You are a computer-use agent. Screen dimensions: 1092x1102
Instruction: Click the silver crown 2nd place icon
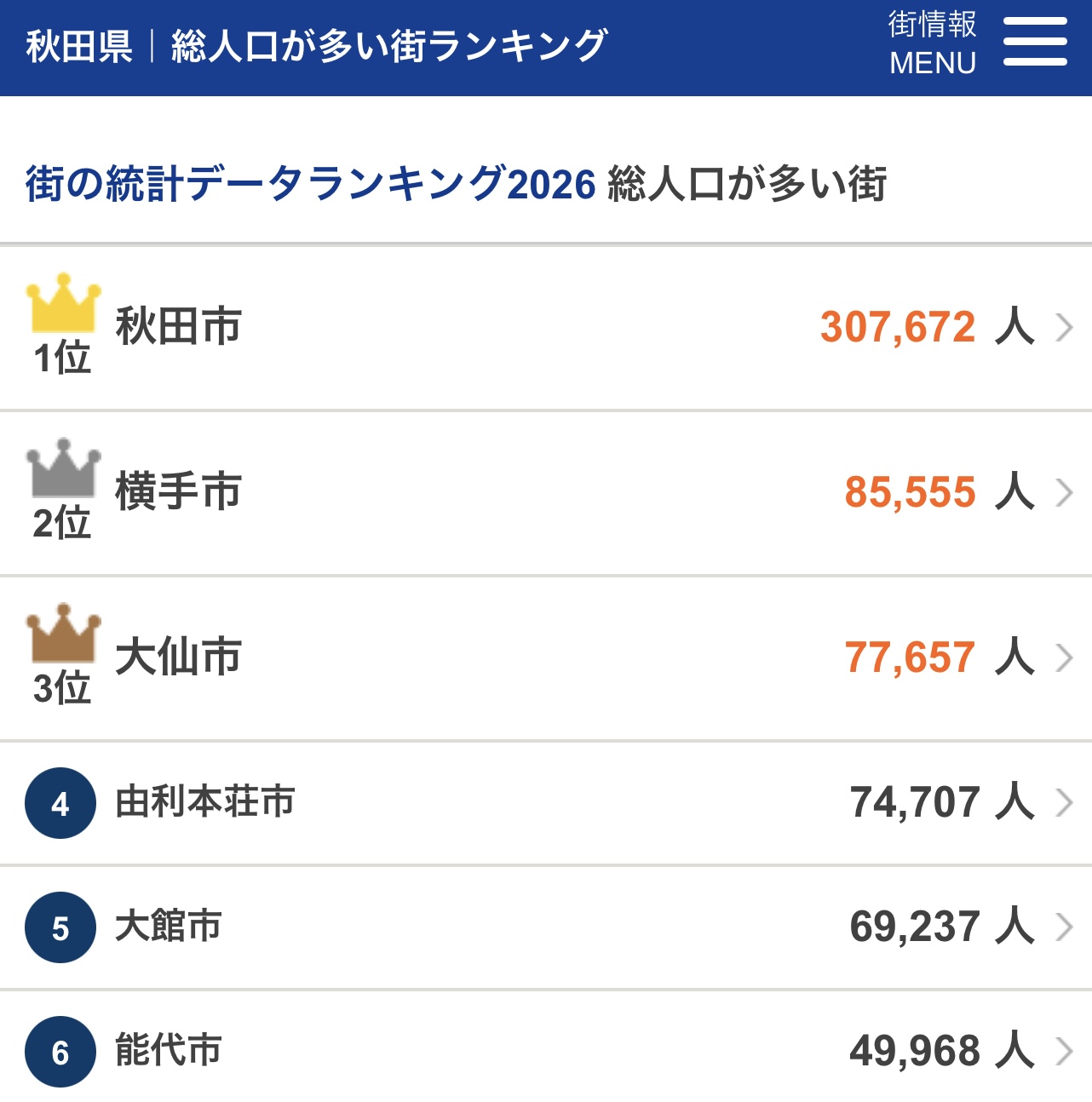(x=63, y=469)
